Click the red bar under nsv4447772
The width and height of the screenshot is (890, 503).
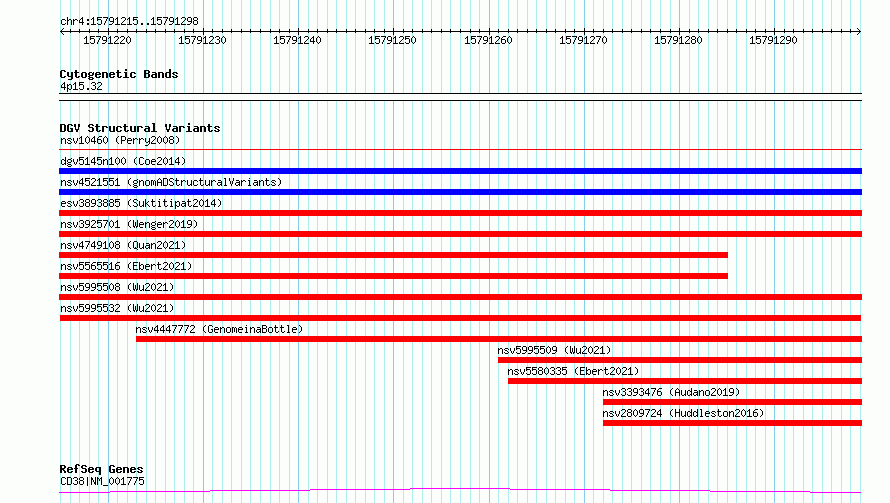(499, 339)
